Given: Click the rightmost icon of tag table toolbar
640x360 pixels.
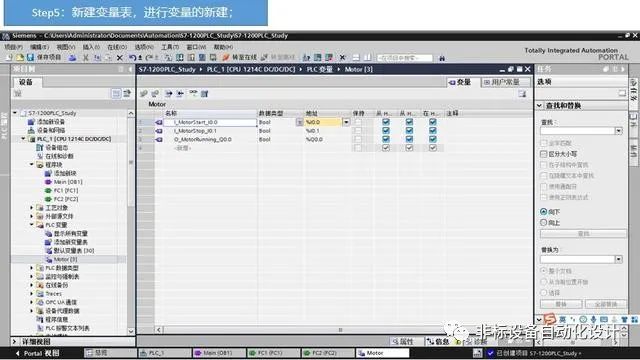Looking at the screenshot, I should [204, 94].
